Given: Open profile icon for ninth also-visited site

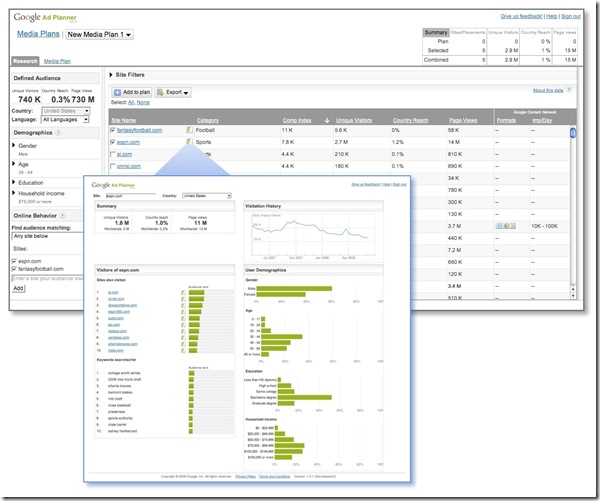Looking at the screenshot, I should 183,344.
